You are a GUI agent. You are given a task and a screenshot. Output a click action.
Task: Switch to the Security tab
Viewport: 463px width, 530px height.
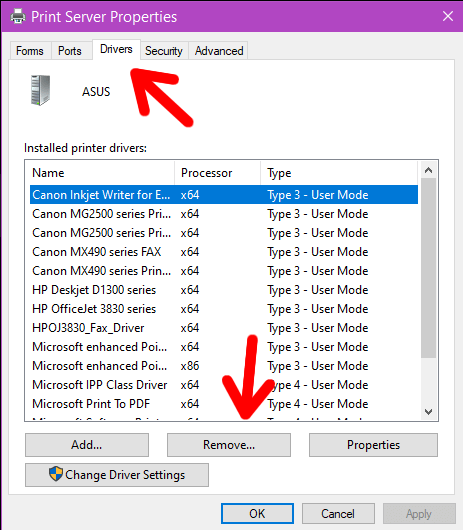(164, 51)
